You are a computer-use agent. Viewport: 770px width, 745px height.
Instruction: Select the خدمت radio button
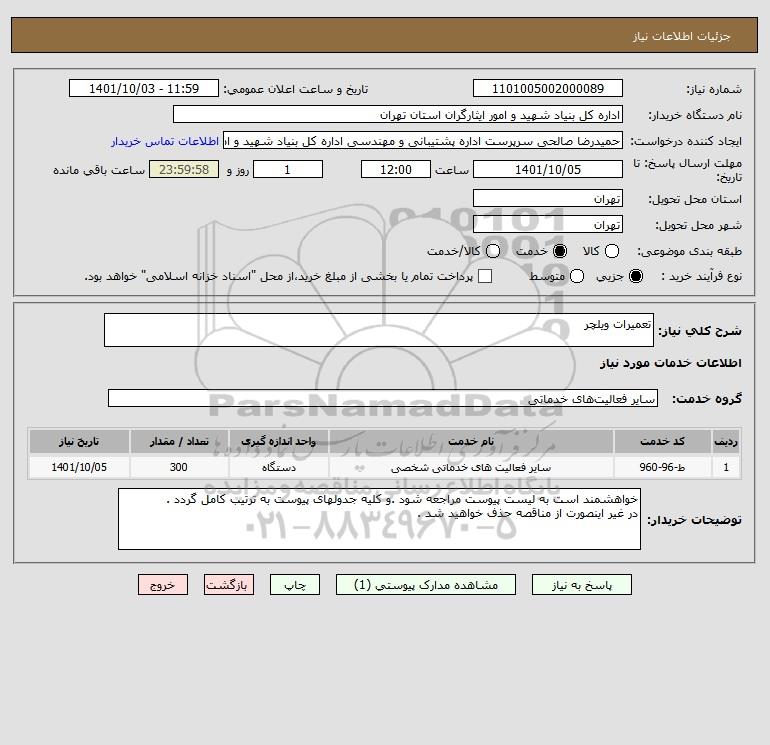pos(559,251)
